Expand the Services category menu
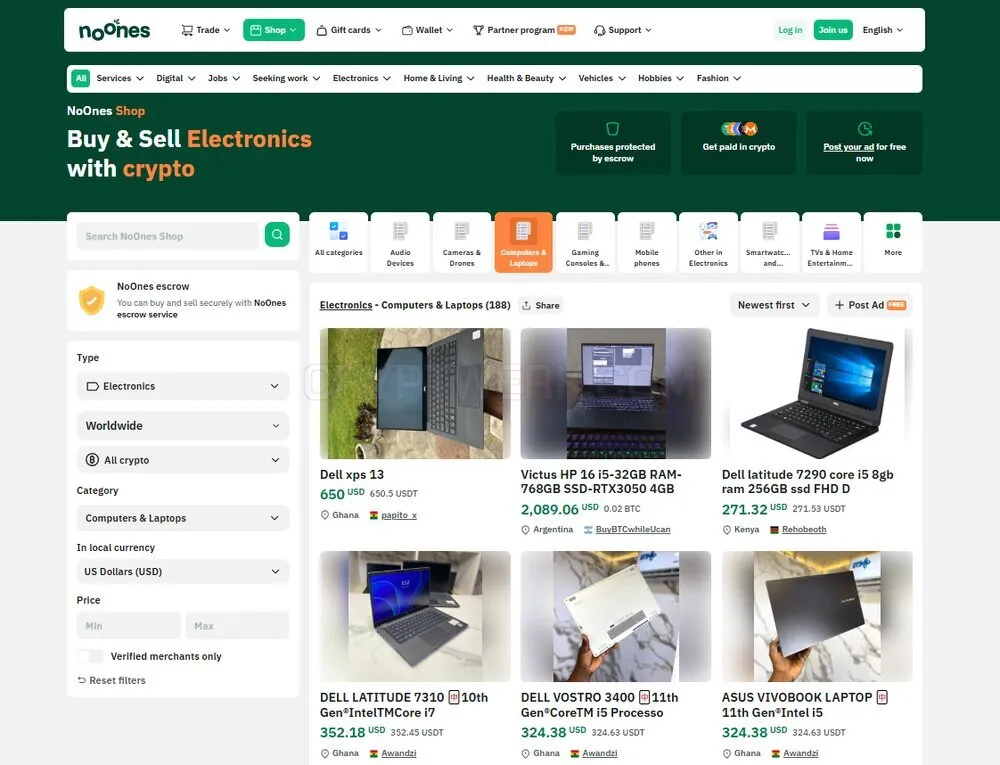The image size is (1000, 765). (x=120, y=78)
